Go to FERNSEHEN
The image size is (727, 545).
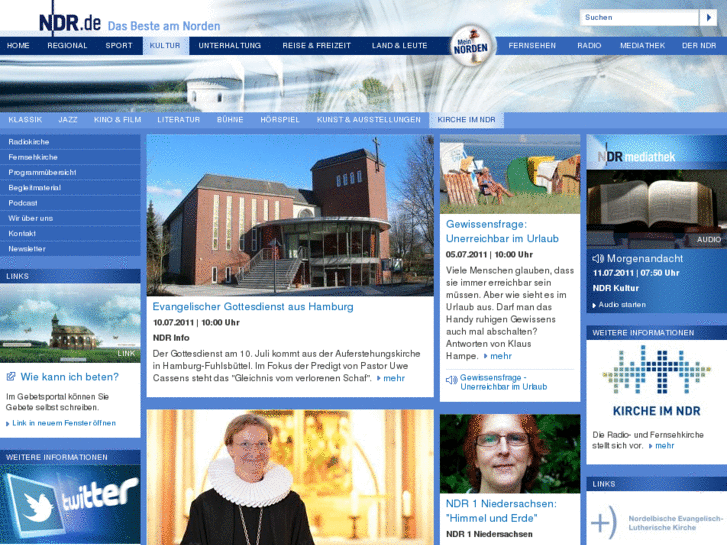pyautogui.click(x=532, y=45)
